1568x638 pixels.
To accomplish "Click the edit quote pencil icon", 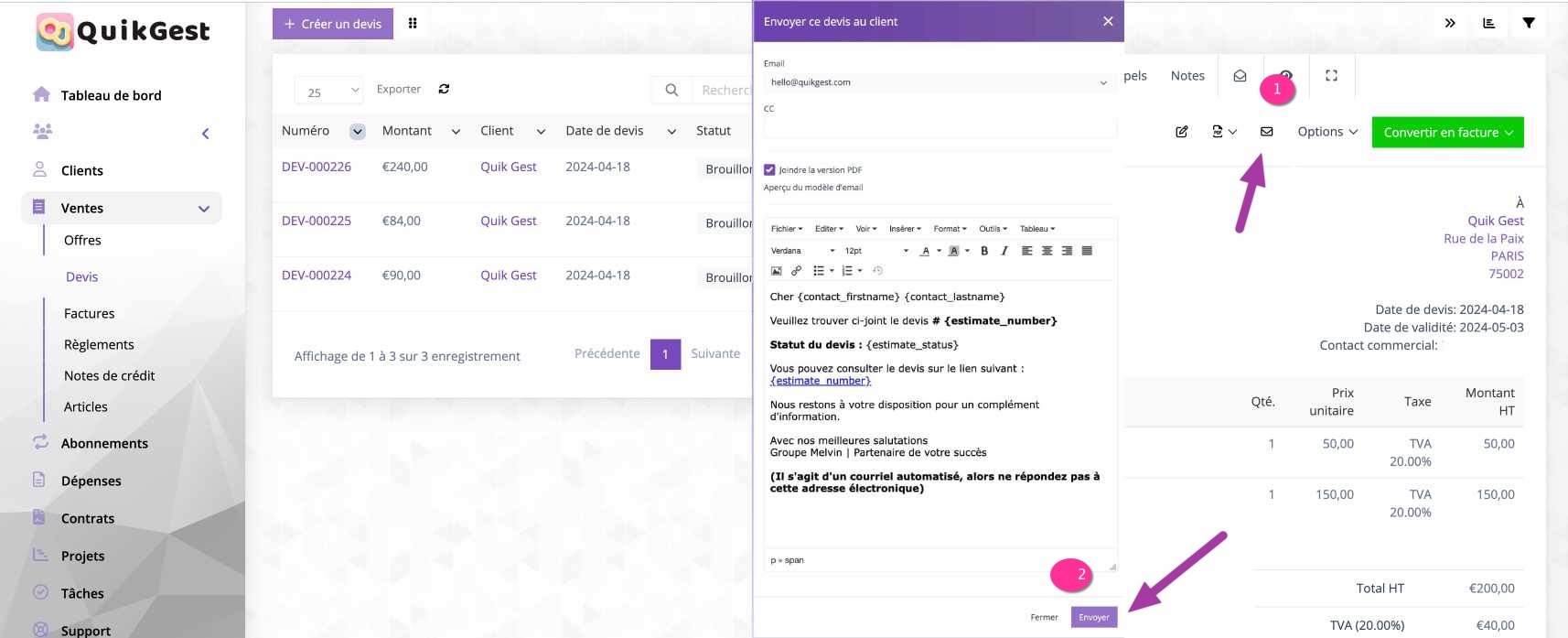I will (x=1181, y=132).
